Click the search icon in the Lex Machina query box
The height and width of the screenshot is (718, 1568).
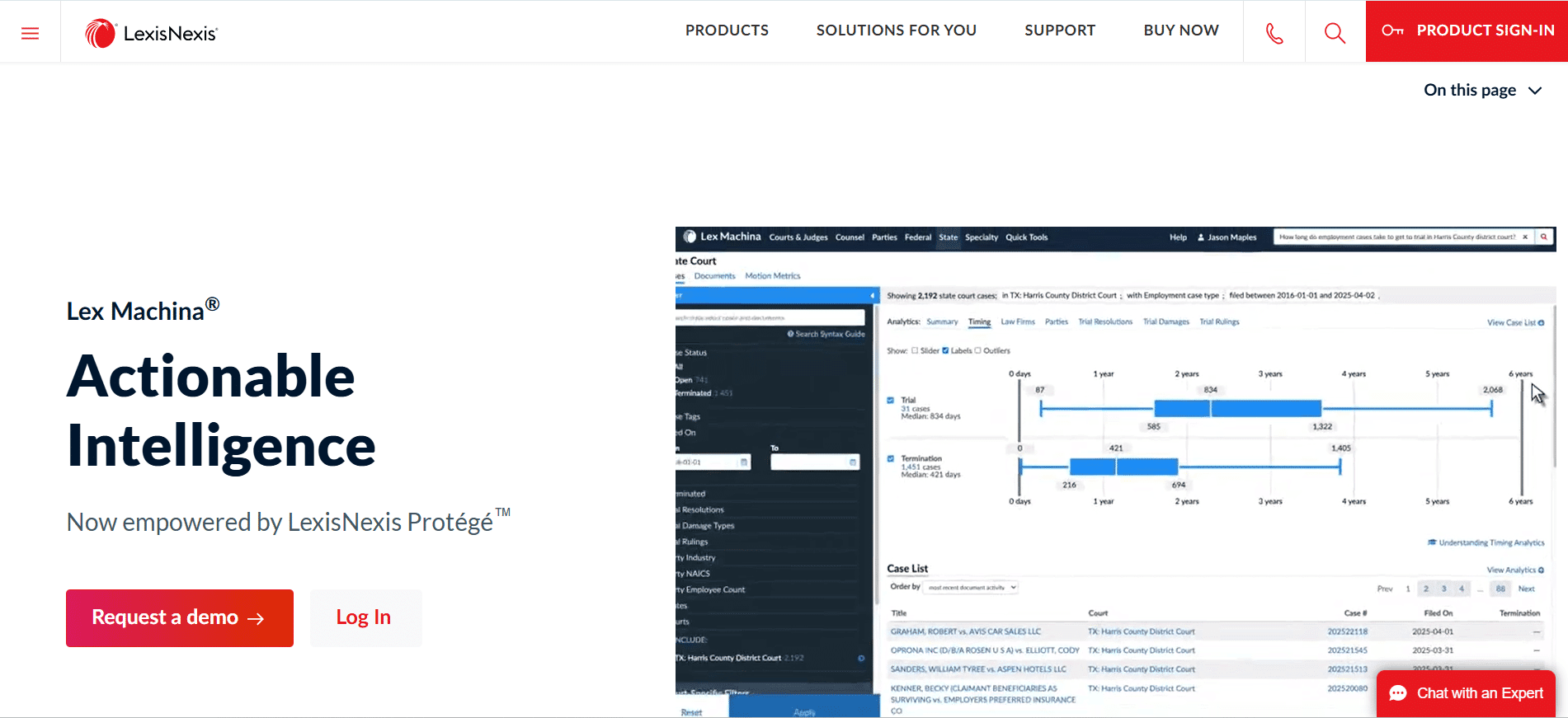1543,237
